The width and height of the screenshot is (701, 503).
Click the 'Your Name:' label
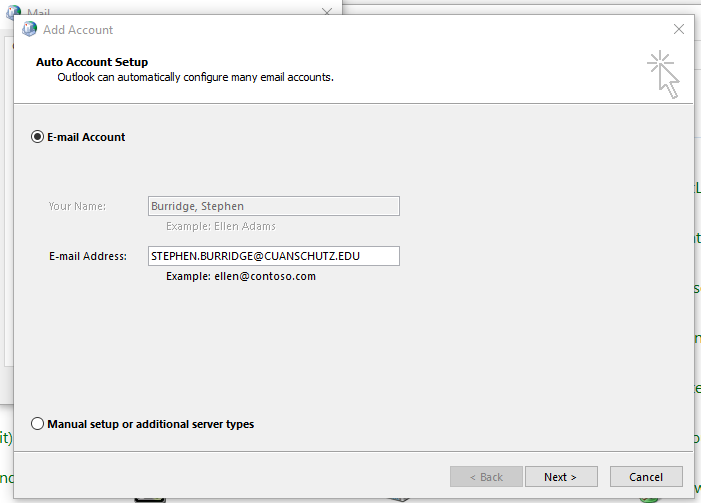click(77, 207)
